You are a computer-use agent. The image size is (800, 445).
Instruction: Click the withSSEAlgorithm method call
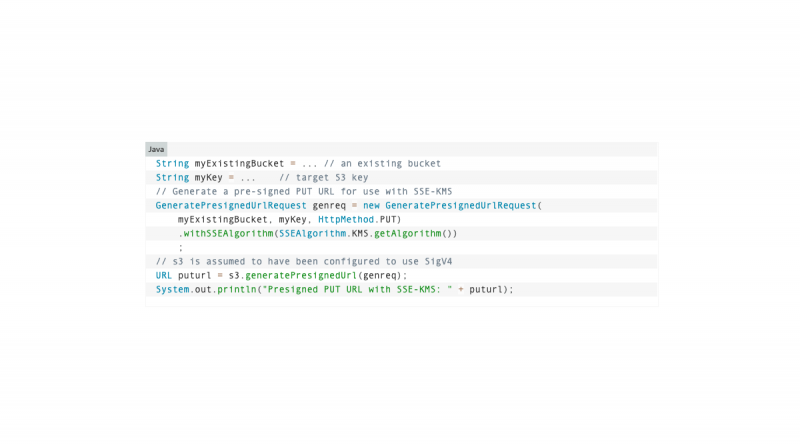tap(228, 233)
